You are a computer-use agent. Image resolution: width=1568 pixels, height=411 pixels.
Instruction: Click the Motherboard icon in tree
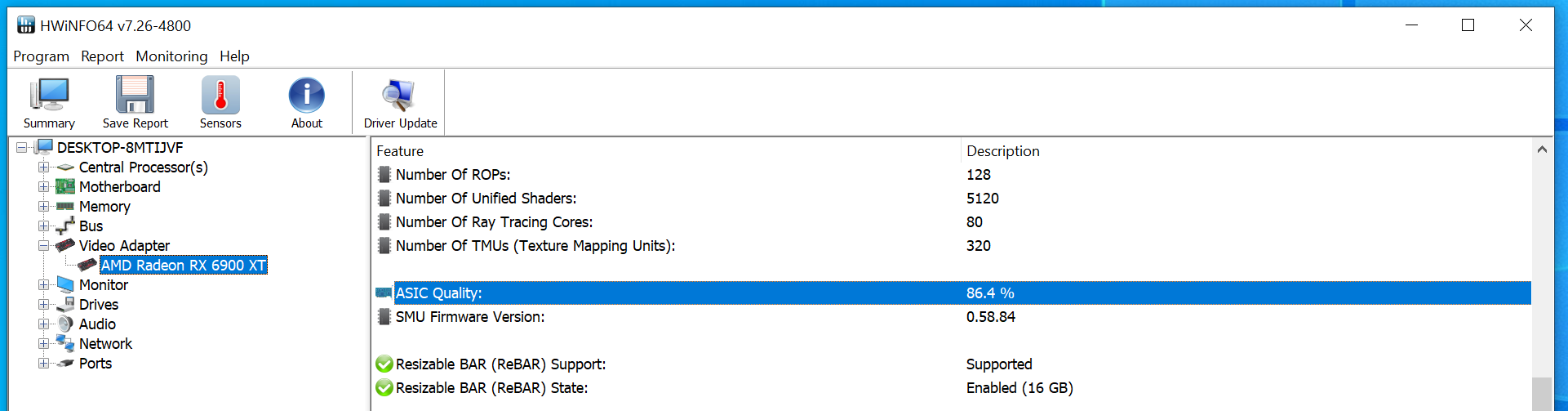(x=65, y=187)
